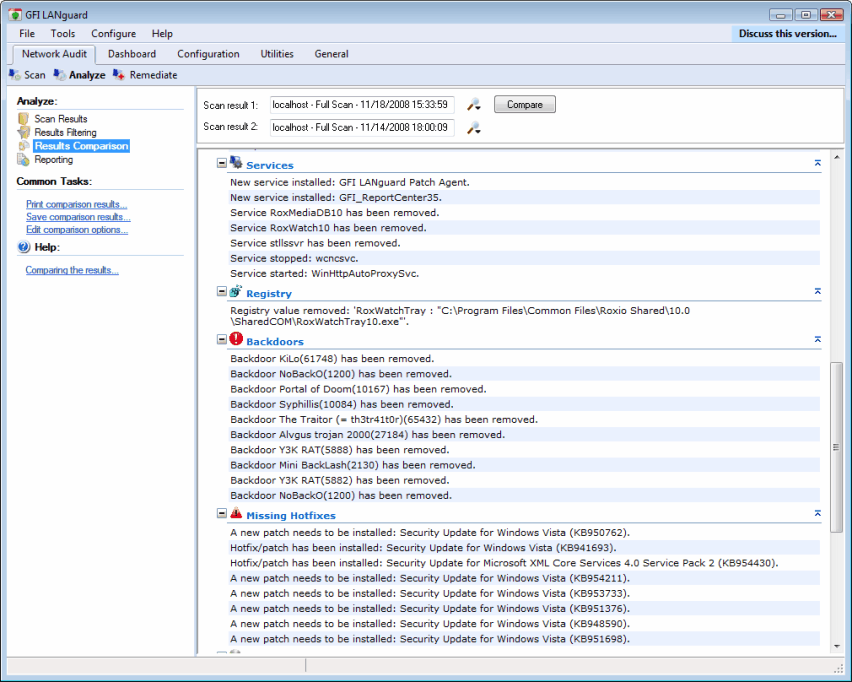Click the Services section heading
Viewport: 852px width, 682px height.
[x=270, y=165]
